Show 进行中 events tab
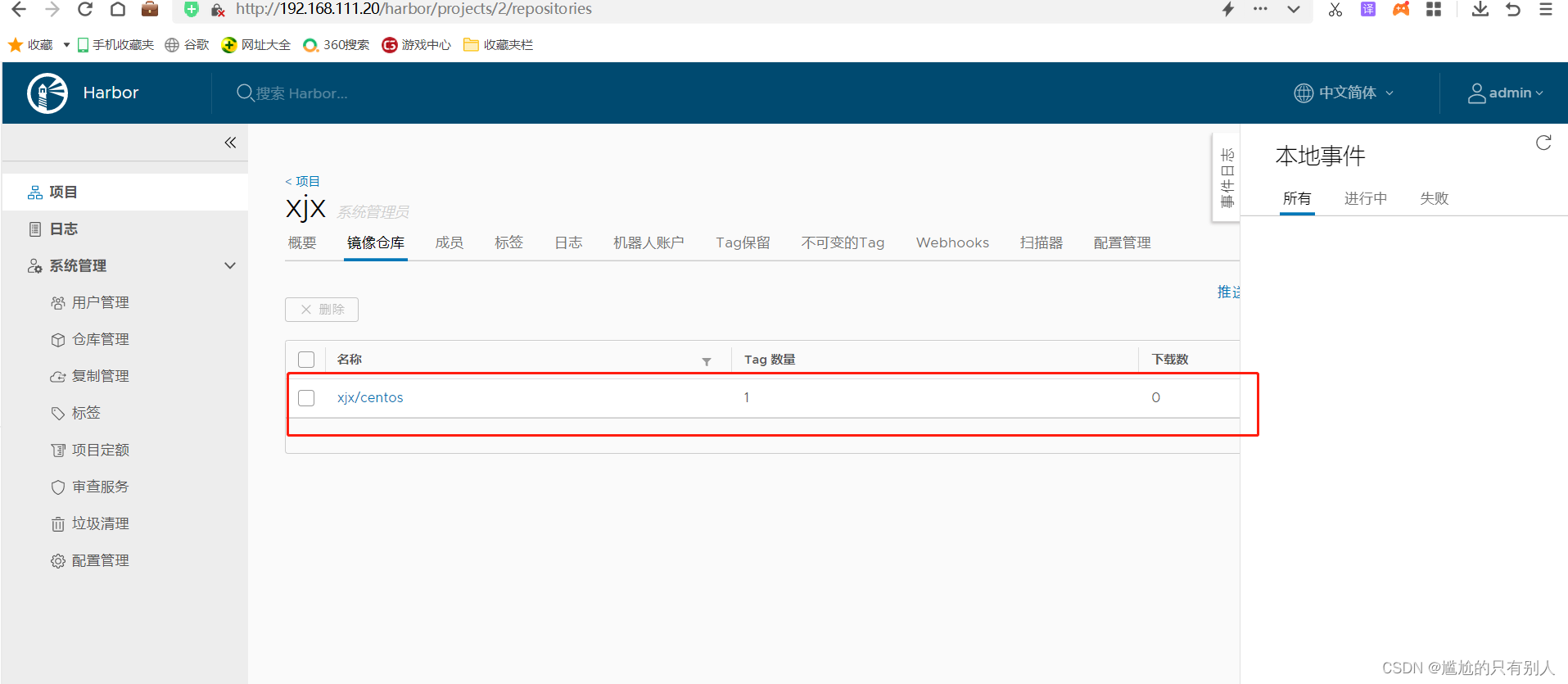Viewport: 1568px width, 684px height. (1366, 198)
